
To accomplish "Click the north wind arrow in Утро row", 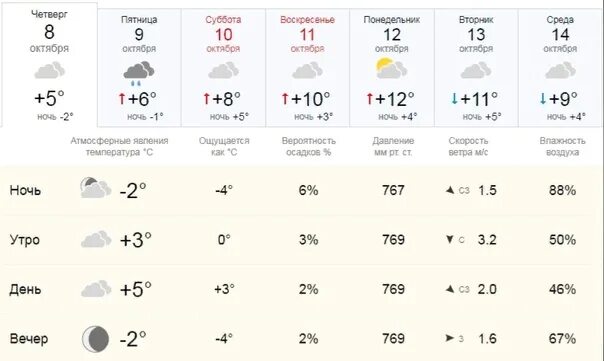I will 450,239.
